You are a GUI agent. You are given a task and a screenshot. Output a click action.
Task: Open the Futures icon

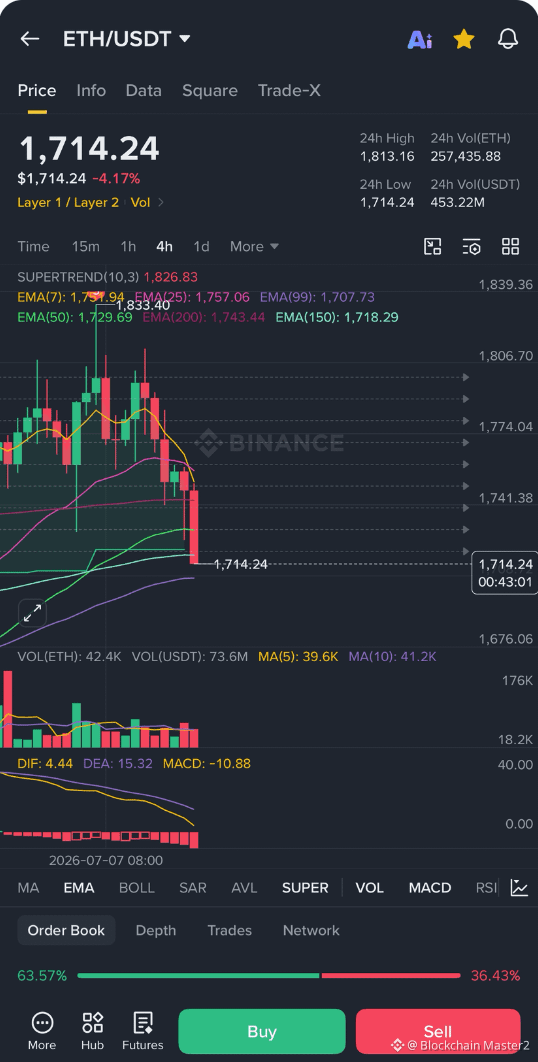pos(143,1031)
